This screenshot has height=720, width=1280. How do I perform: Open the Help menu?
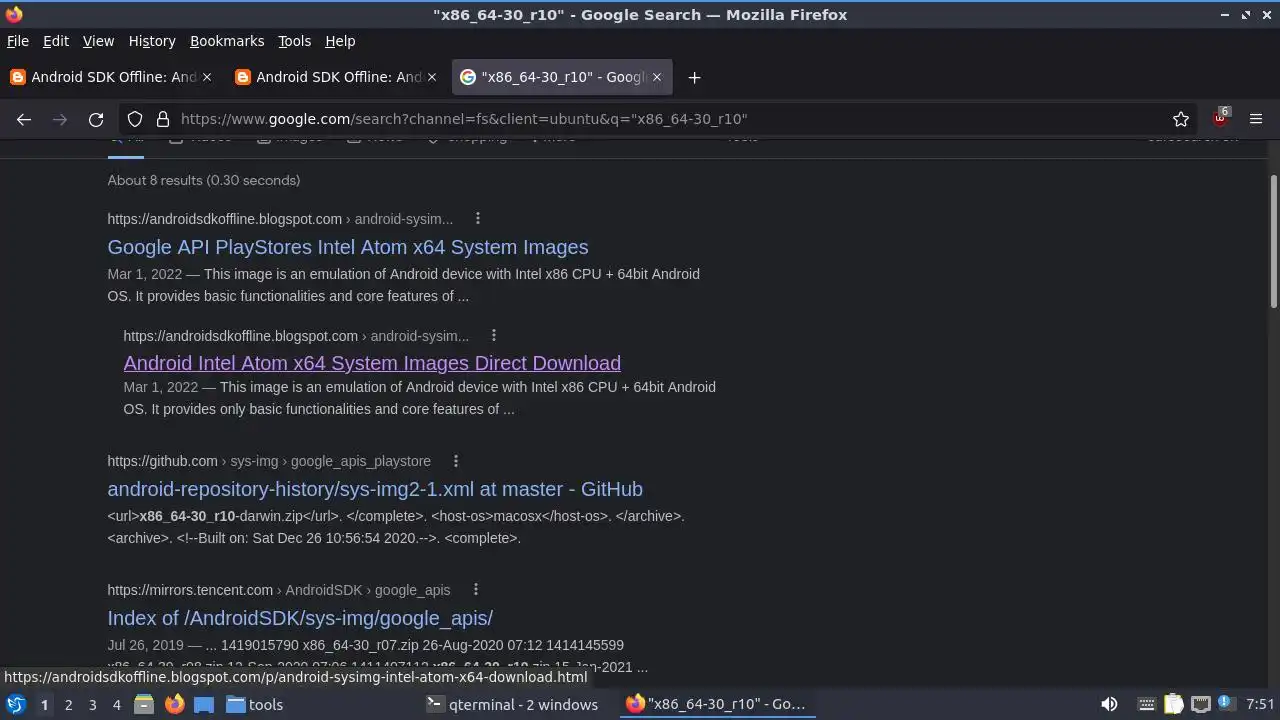340,41
